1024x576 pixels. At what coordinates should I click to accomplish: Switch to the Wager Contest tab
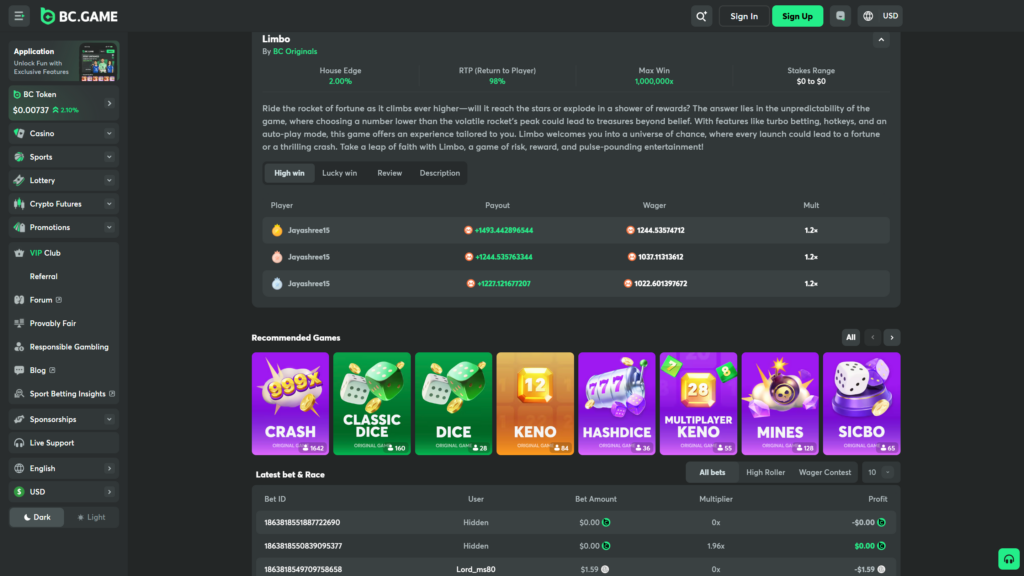pos(825,472)
